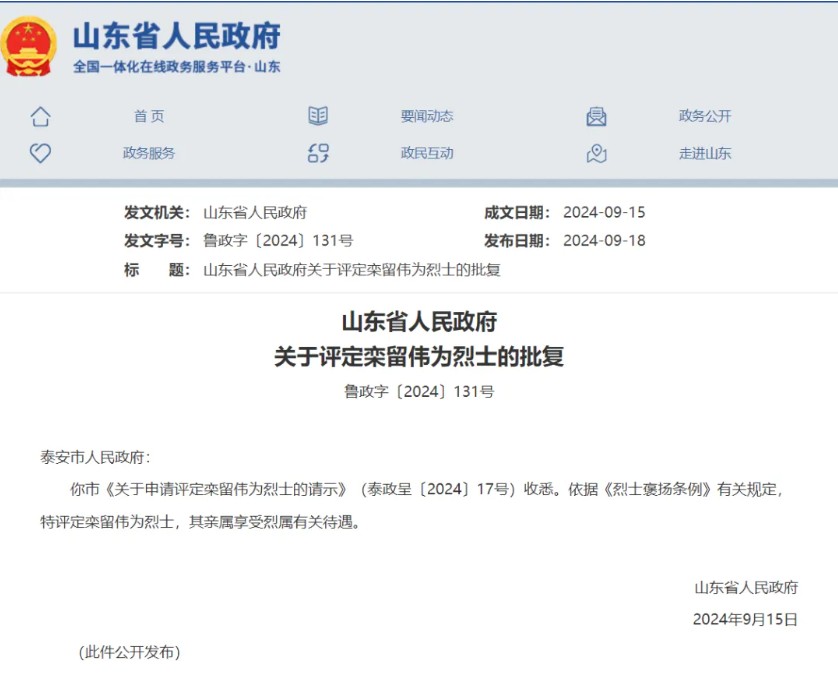The height and width of the screenshot is (700, 838).
Task: Click the interaction icon beside 政民互动
Action: [318, 153]
